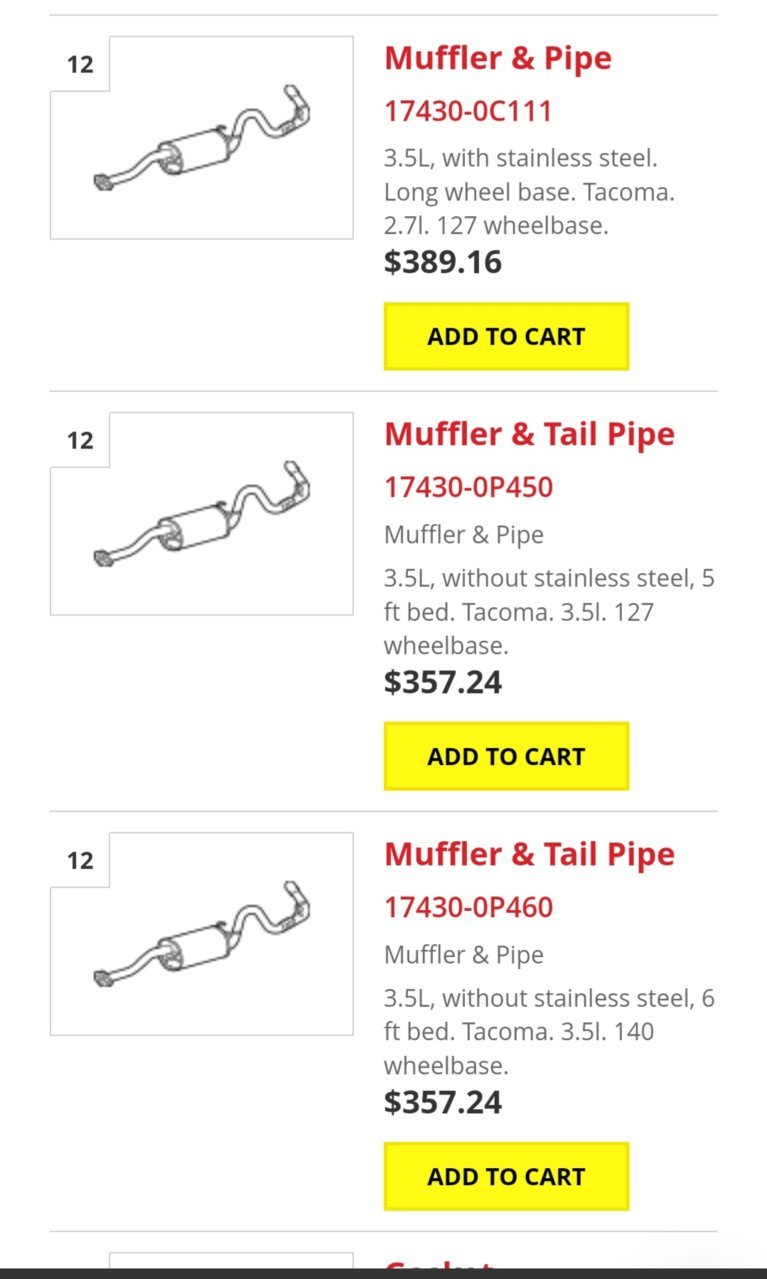Open part number 17430-0P460 link
This screenshot has height=1279, width=767.
(468, 907)
